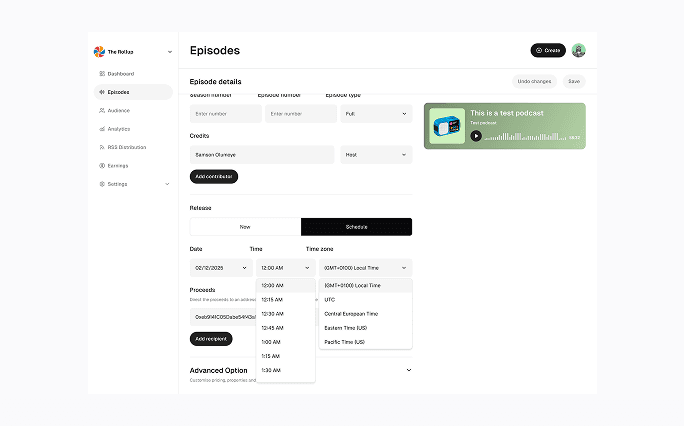Image resolution: width=684 pixels, height=426 pixels.
Task: Click the Earnings coin icon
Action: tap(102, 166)
